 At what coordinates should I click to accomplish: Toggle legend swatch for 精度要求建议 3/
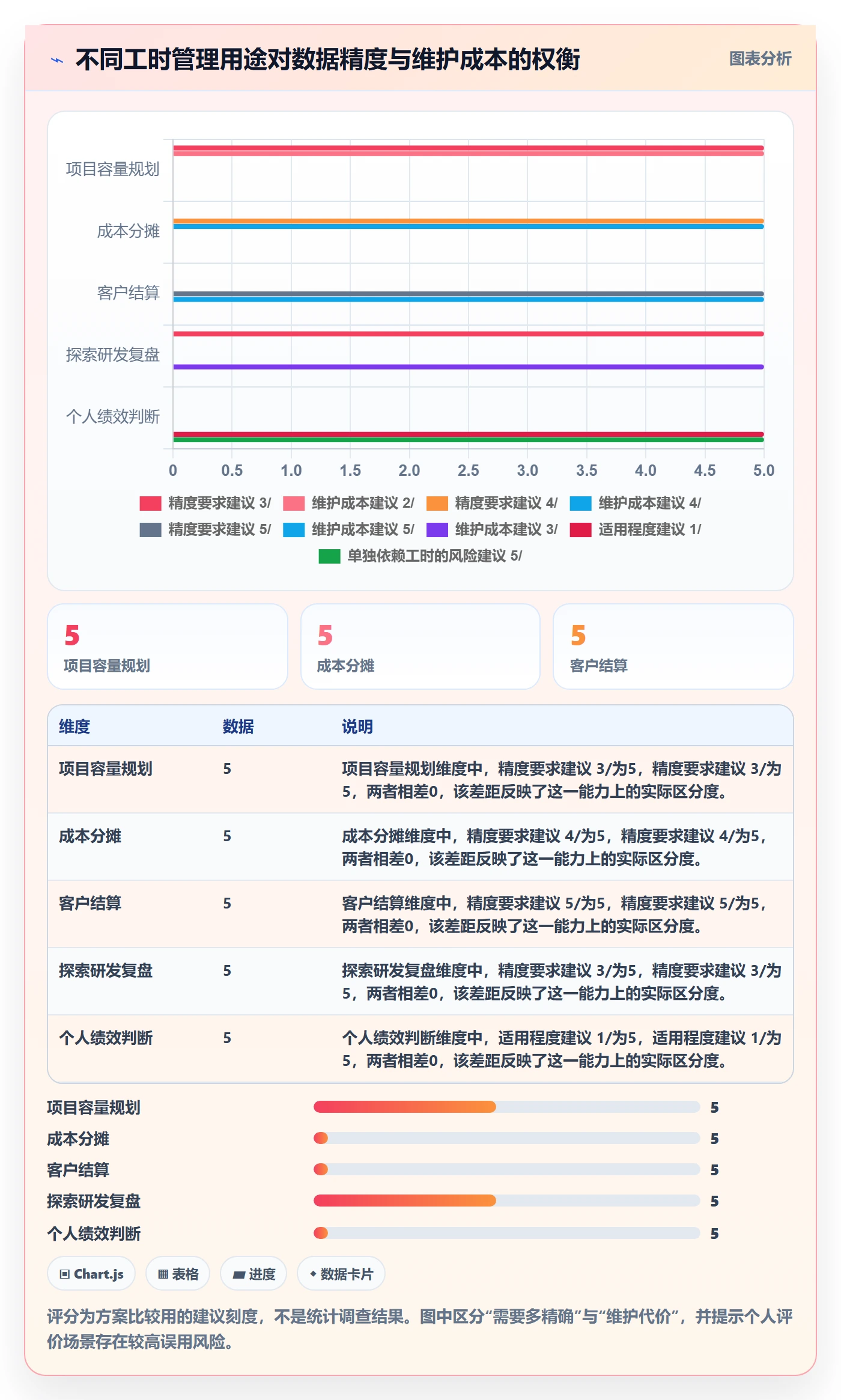(150, 503)
